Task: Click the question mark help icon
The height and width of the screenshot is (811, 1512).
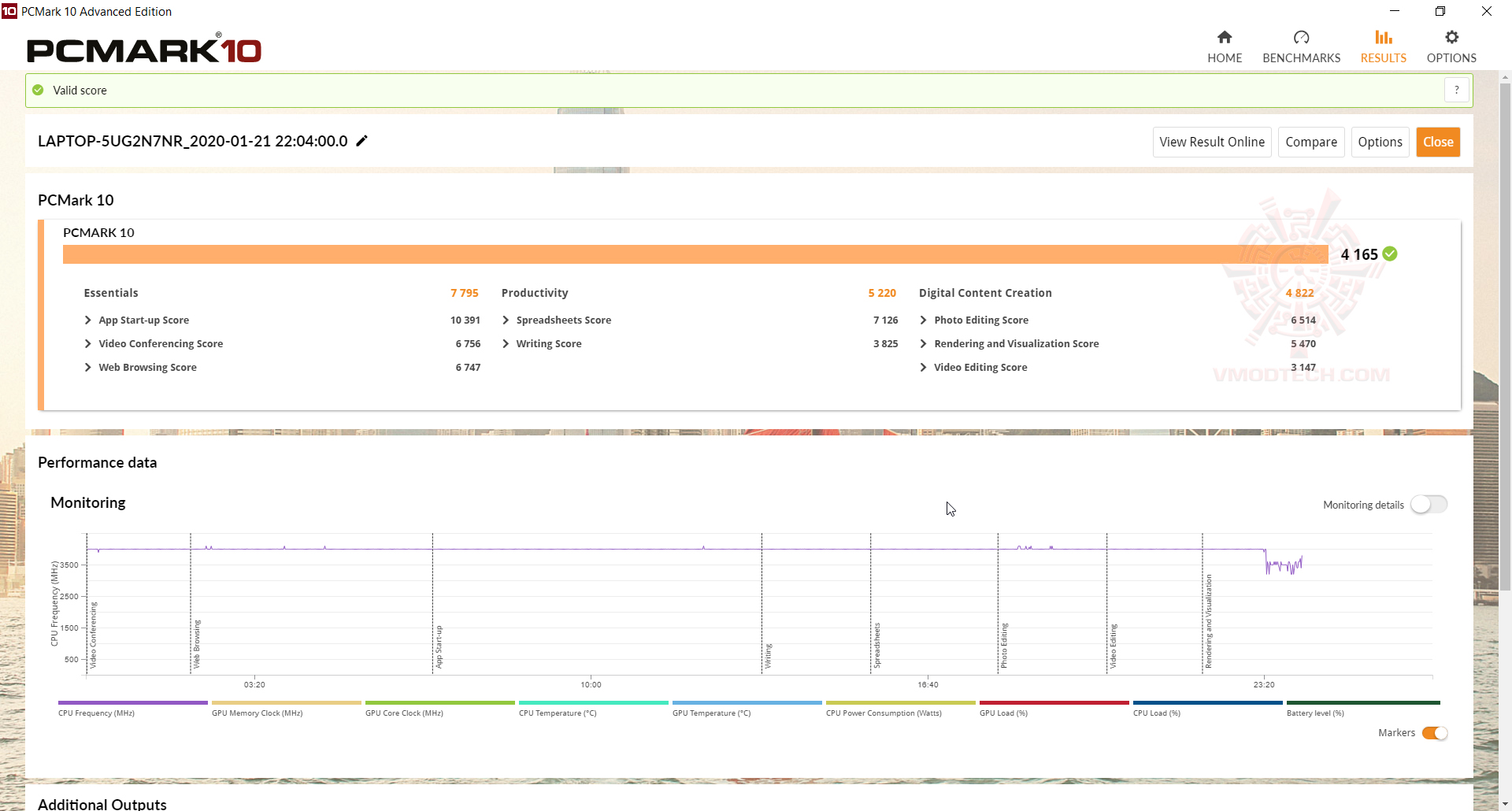Action: (1457, 91)
